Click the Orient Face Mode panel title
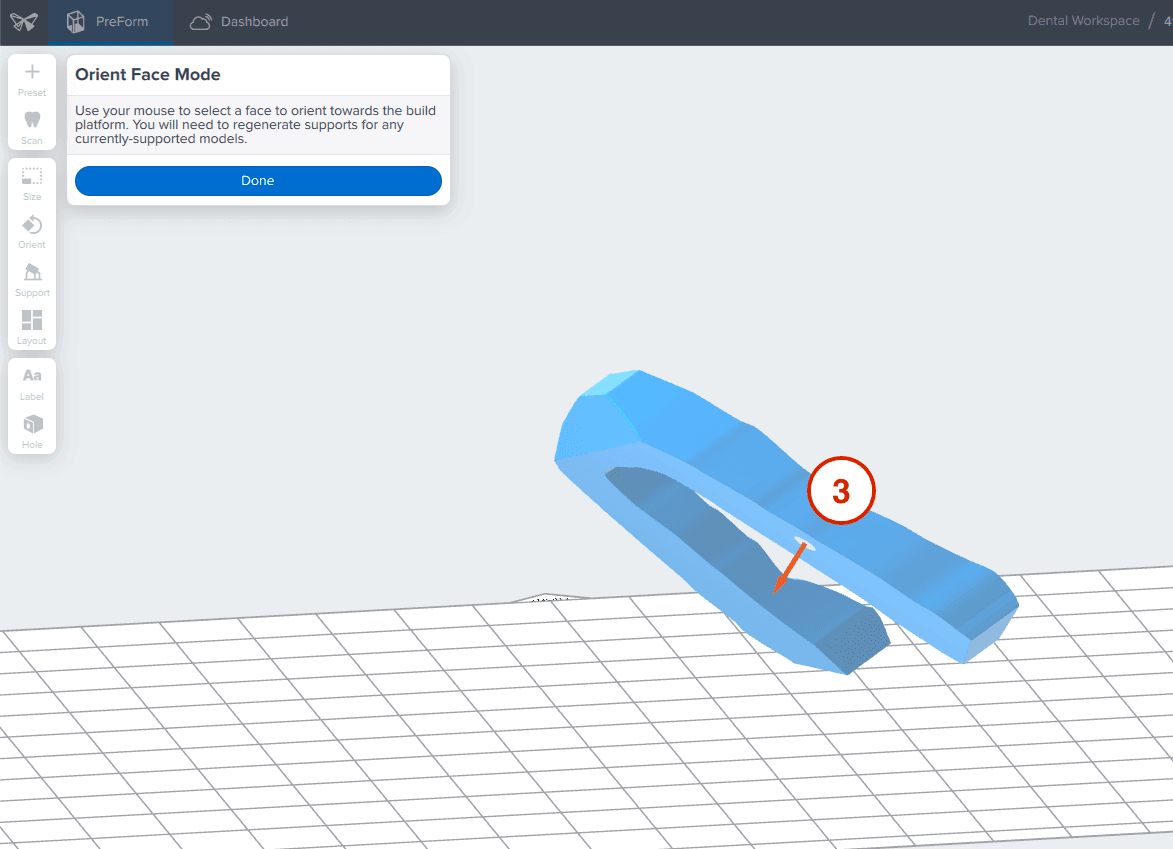The height and width of the screenshot is (849, 1173). (x=148, y=75)
